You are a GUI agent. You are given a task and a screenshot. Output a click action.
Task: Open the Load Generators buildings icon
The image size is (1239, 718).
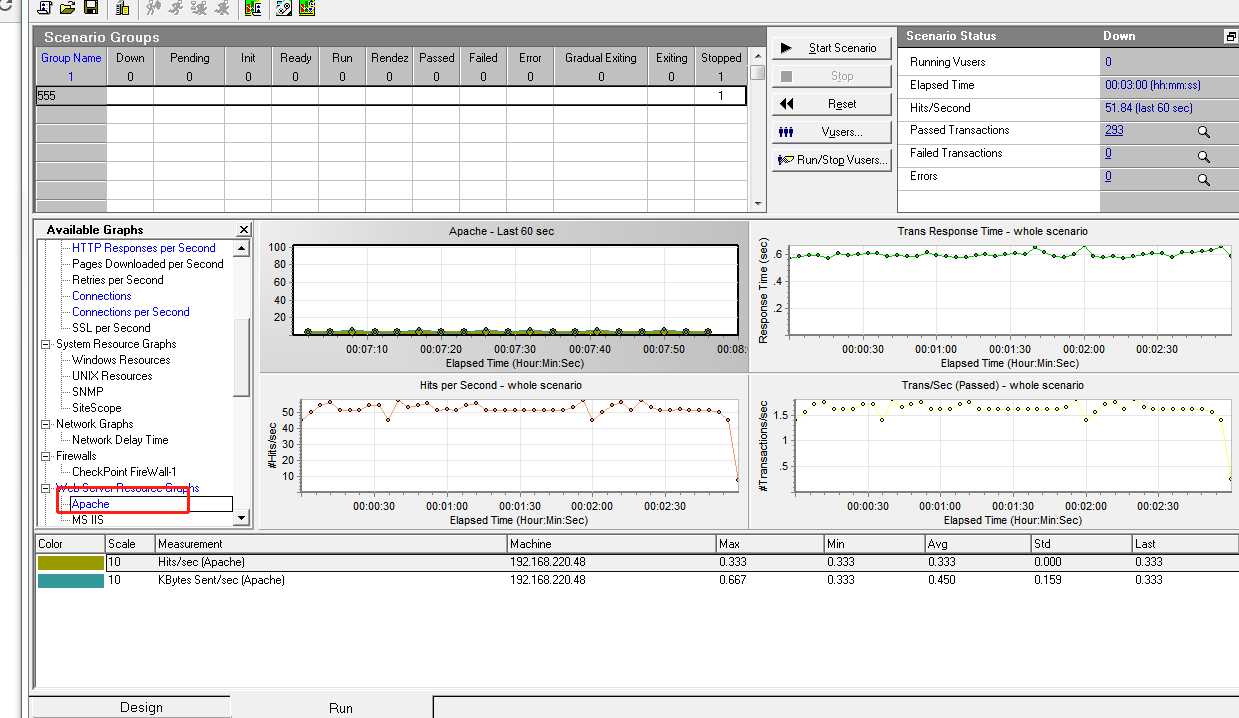pos(123,8)
